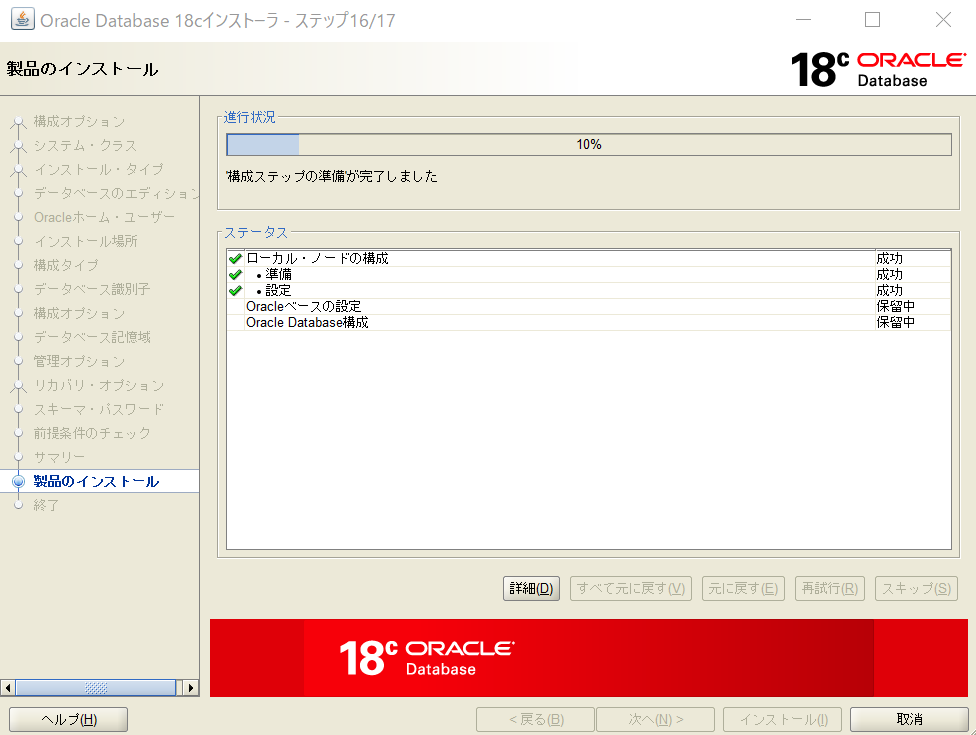Click the 再試行(R) button
This screenshot has height=735, width=976.
coord(829,588)
